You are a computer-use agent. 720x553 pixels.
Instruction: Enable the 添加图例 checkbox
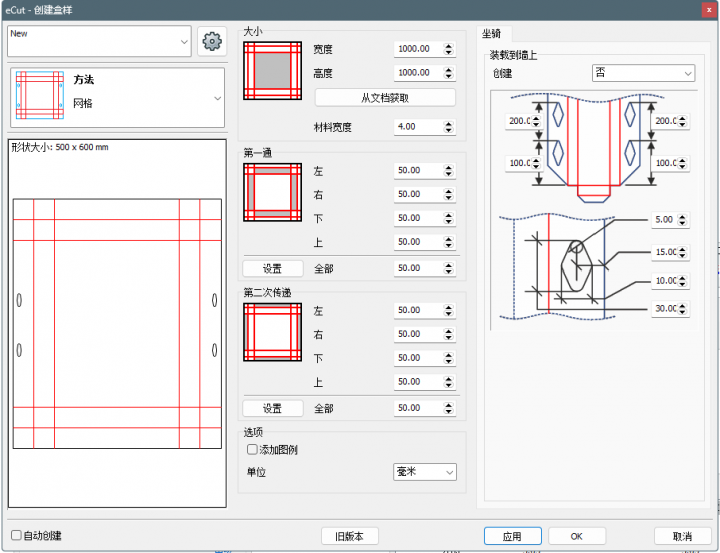coord(252,450)
